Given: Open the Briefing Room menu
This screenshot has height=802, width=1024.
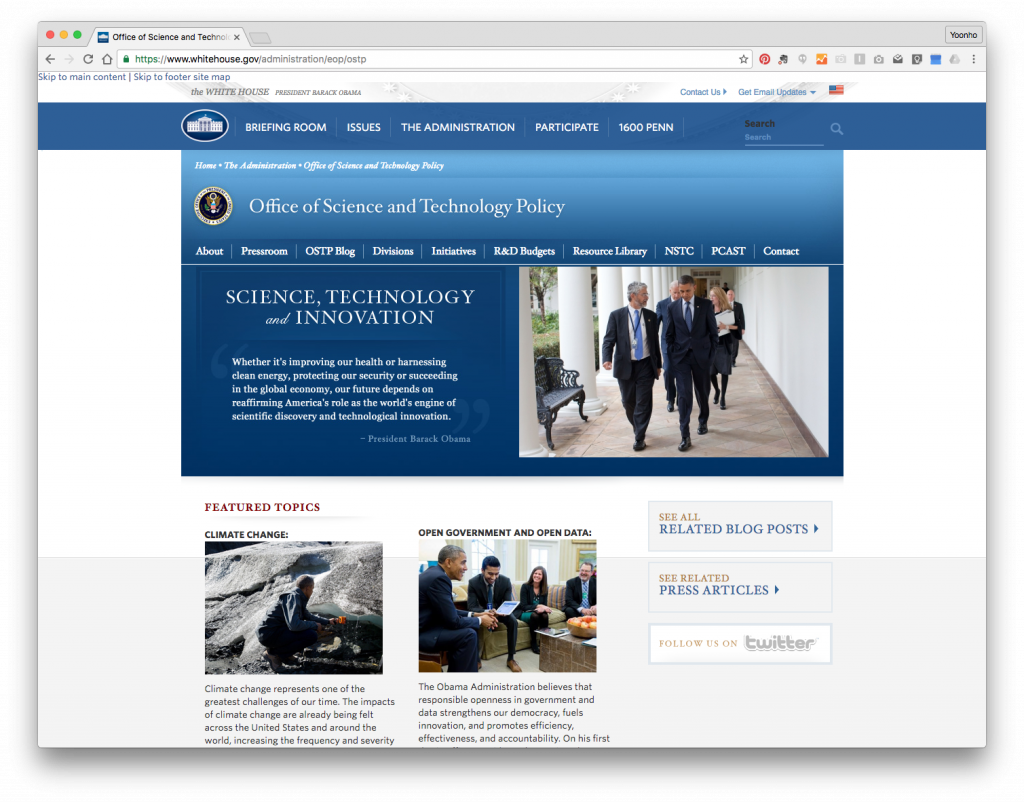Looking at the screenshot, I should (285, 127).
